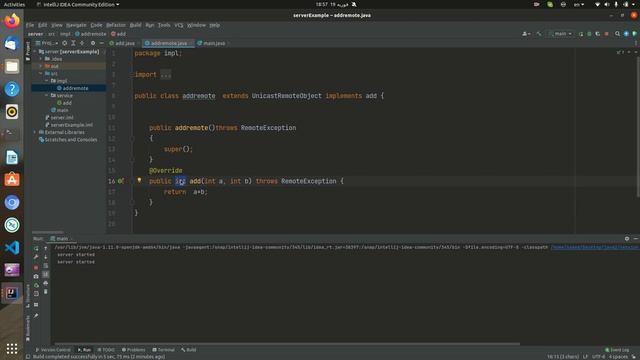Launch Firefox from the dock

[x=12, y=20]
